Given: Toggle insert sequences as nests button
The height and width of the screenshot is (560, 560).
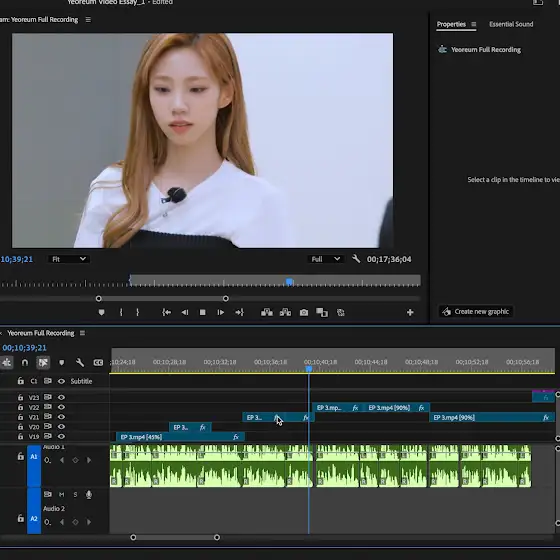Looking at the screenshot, I should 6,363.
